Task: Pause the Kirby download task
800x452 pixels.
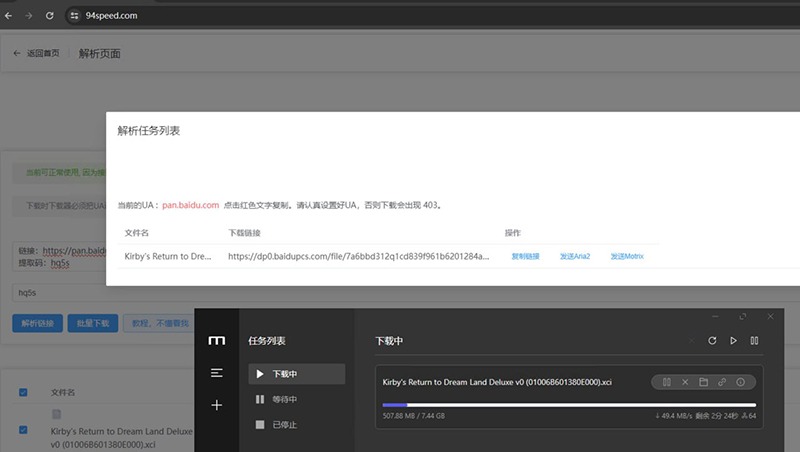Action: (666, 382)
